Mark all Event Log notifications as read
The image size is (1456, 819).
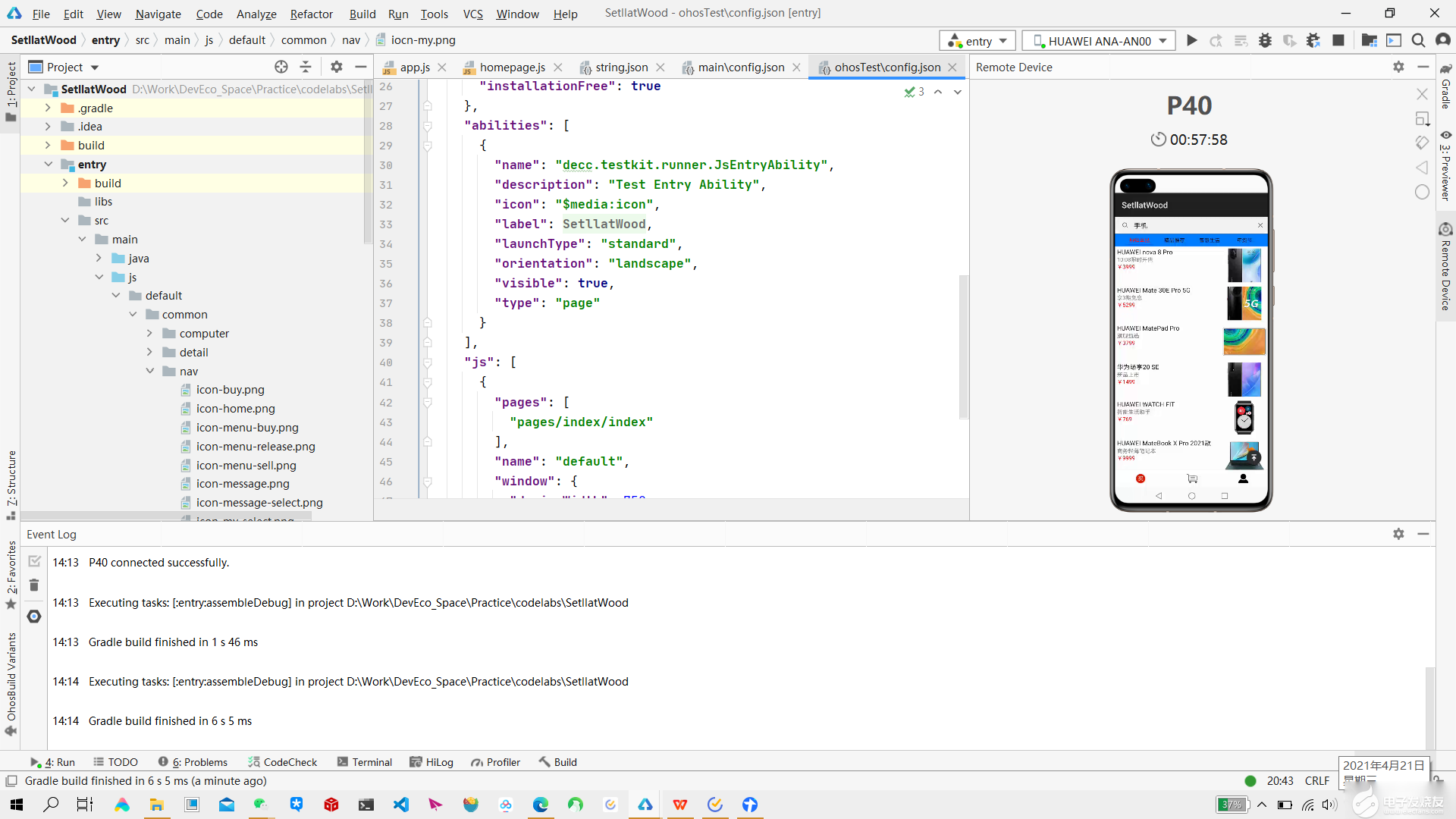(x=34, y=561)
